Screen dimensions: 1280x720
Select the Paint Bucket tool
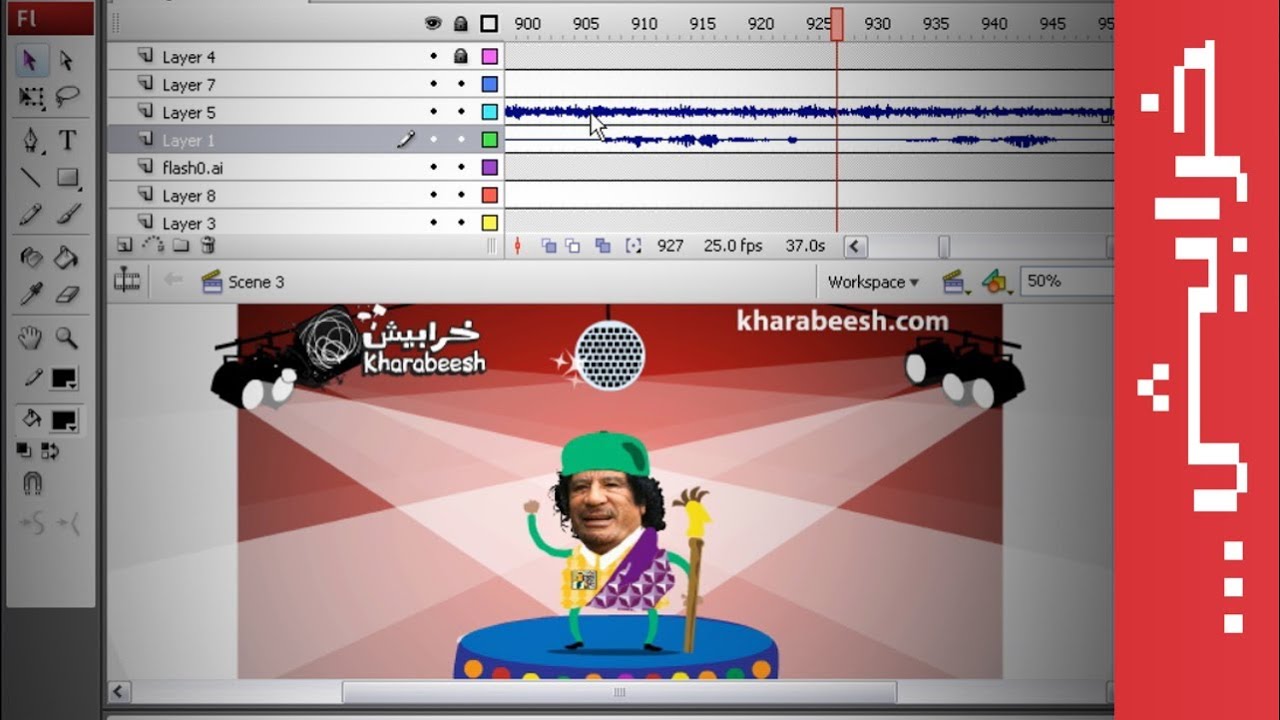coord(66,258)
